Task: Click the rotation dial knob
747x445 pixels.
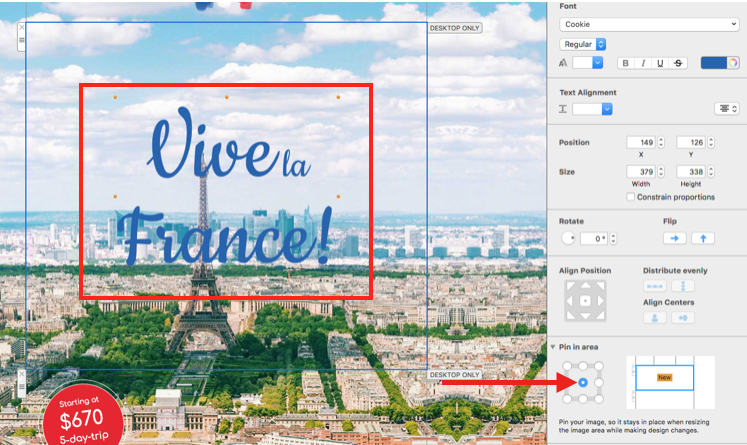Action: click(568, 238)
